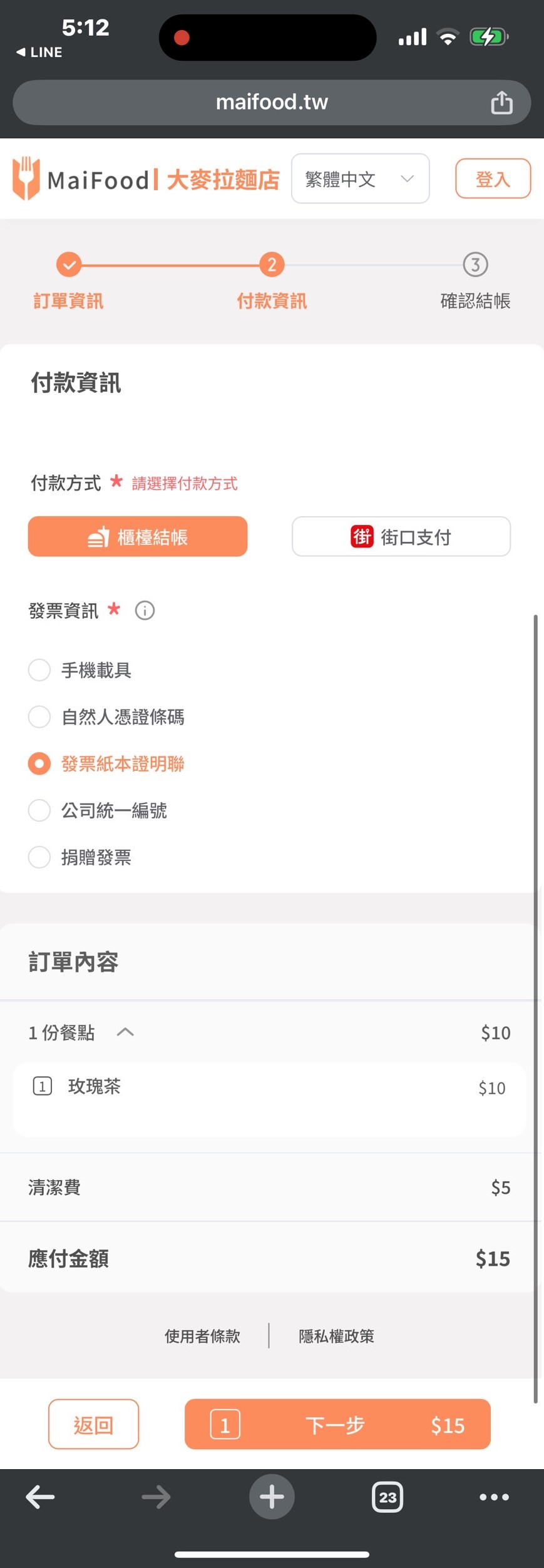The height and width of the screenshot is (1568, 544).
Task: Collapse the 1 份餐點 order items list
Action: [125, 1032]
